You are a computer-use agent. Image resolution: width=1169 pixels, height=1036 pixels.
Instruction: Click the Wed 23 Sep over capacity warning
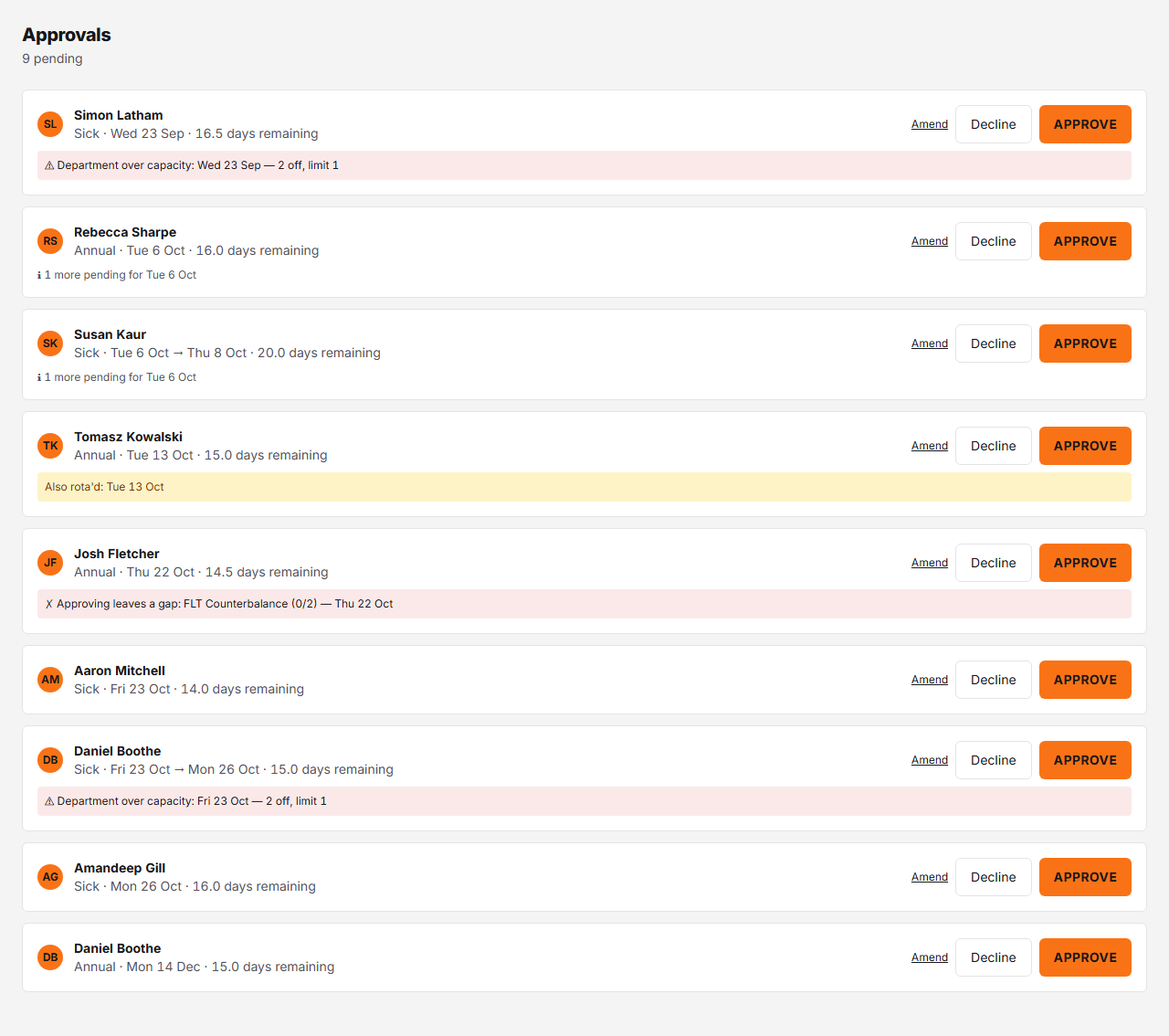(x=584, y=165)
